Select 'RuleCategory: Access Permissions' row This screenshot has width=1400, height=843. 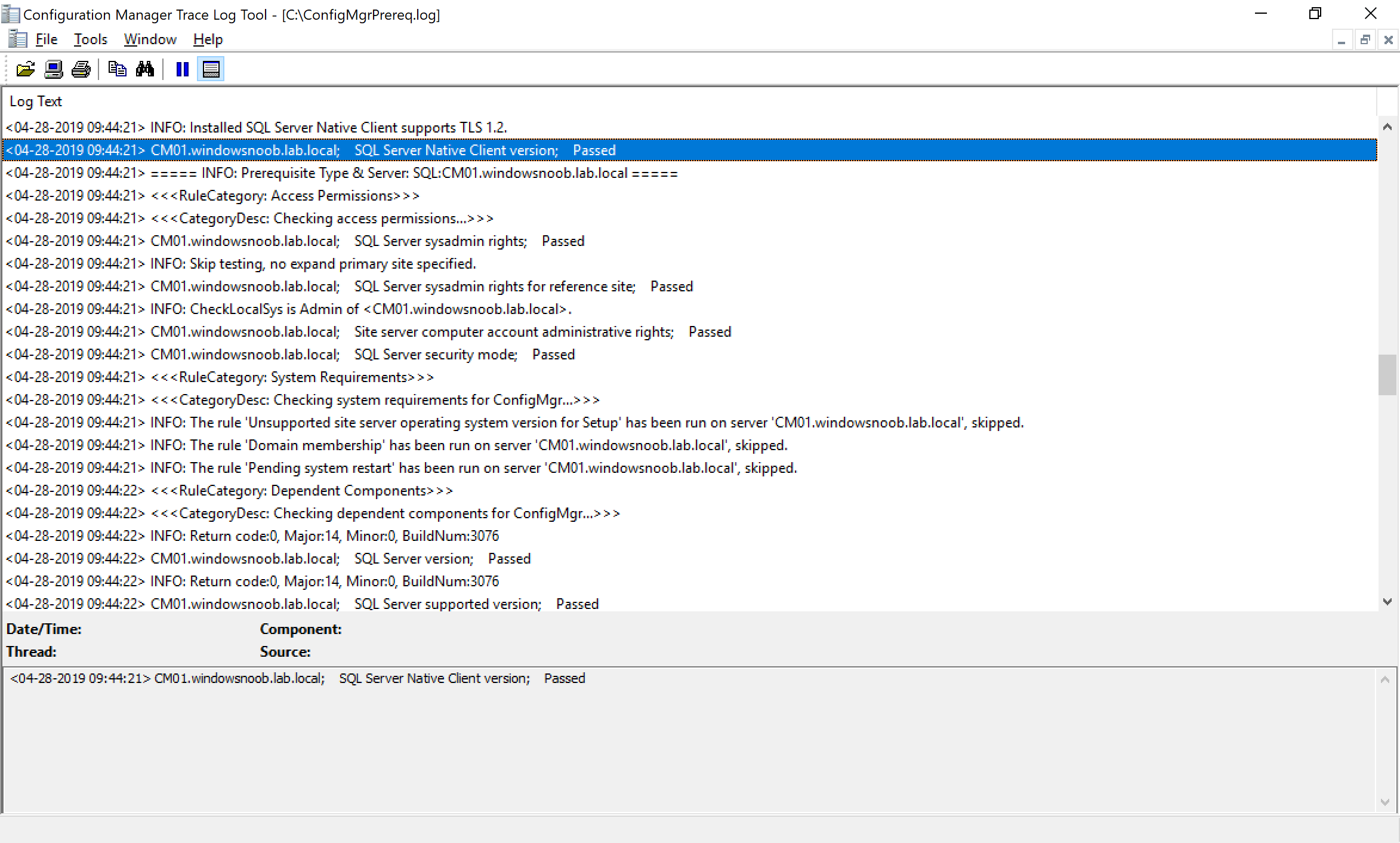click(x=690, y=196)
